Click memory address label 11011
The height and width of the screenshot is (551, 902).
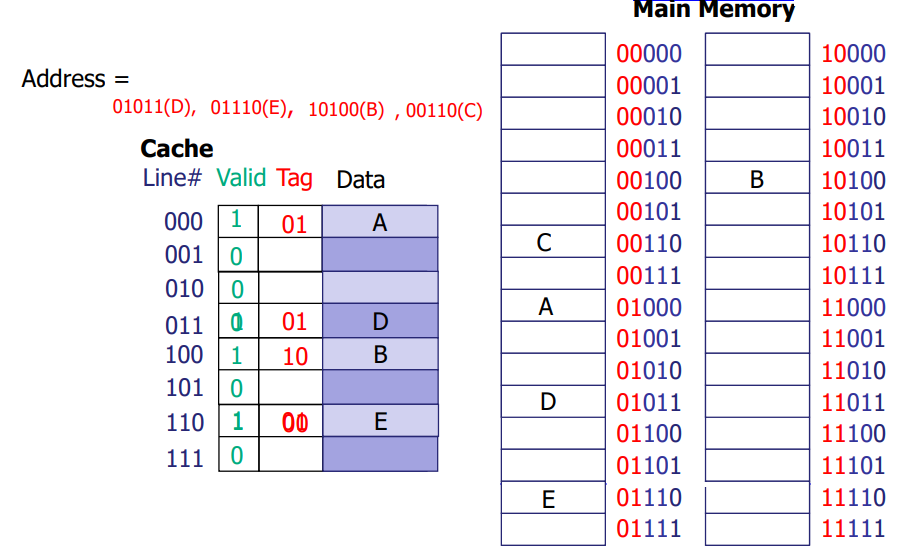click(x=853, y=402)
